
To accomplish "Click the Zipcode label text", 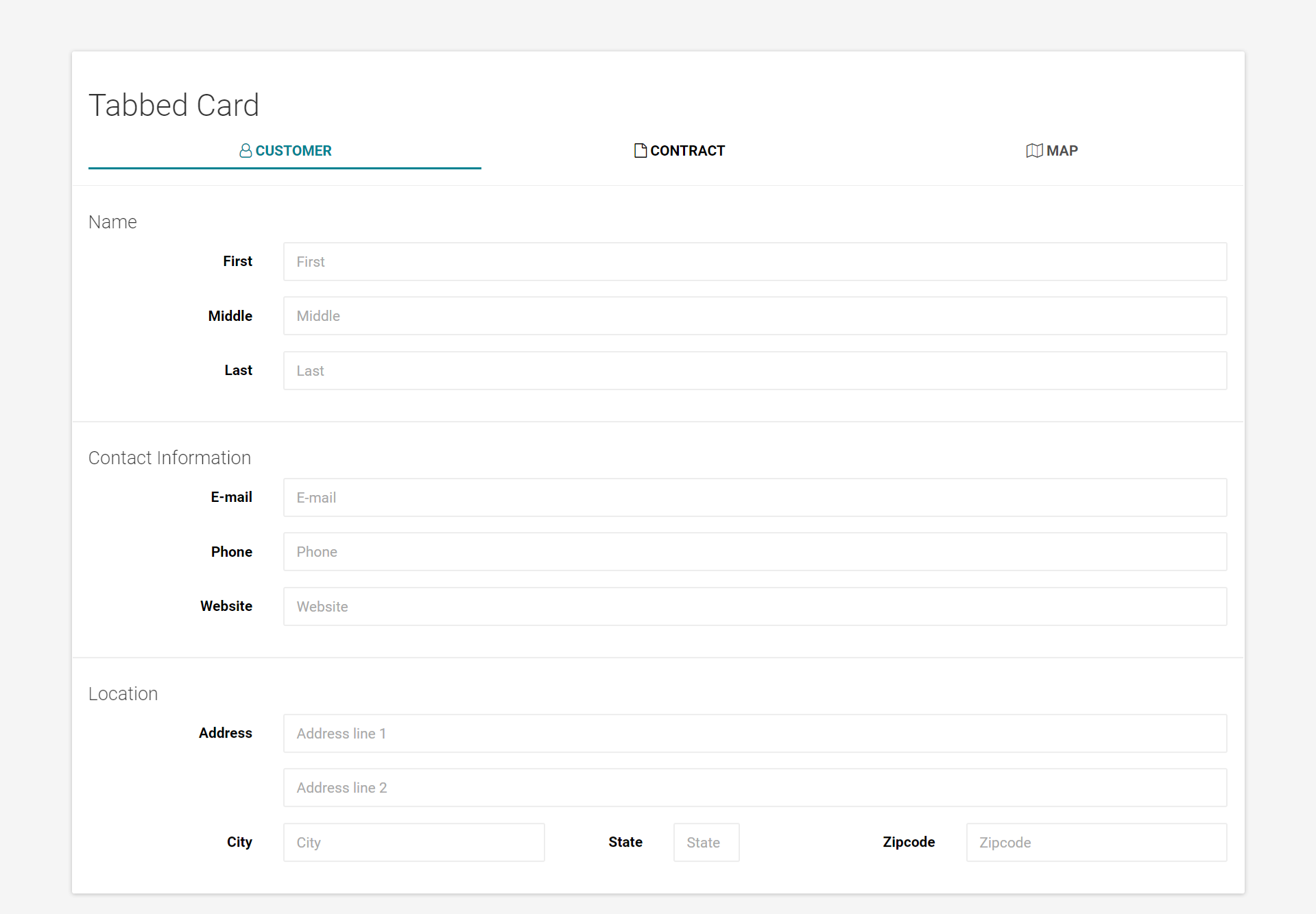I will 909,842.
